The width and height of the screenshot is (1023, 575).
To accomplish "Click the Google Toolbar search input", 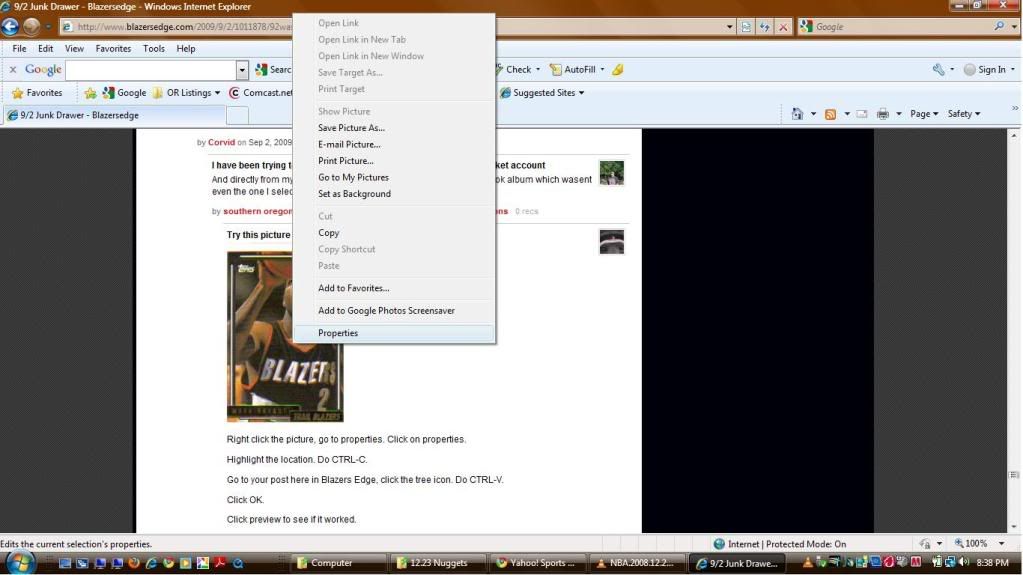I will [x=151, y=69].
